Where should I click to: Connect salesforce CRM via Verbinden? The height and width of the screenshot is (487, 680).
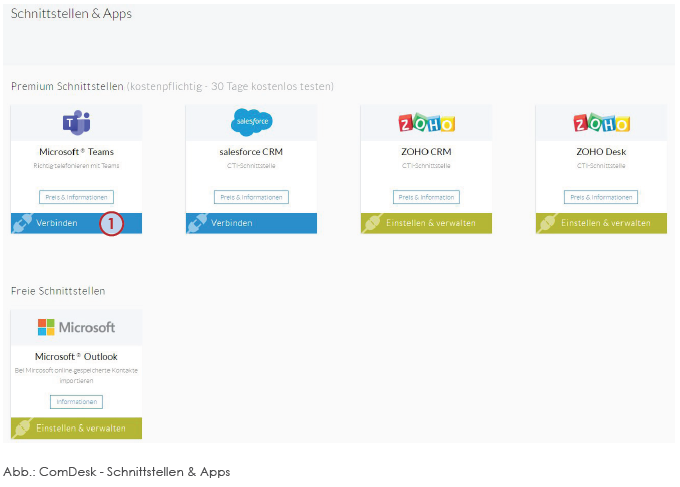(252, 223)
